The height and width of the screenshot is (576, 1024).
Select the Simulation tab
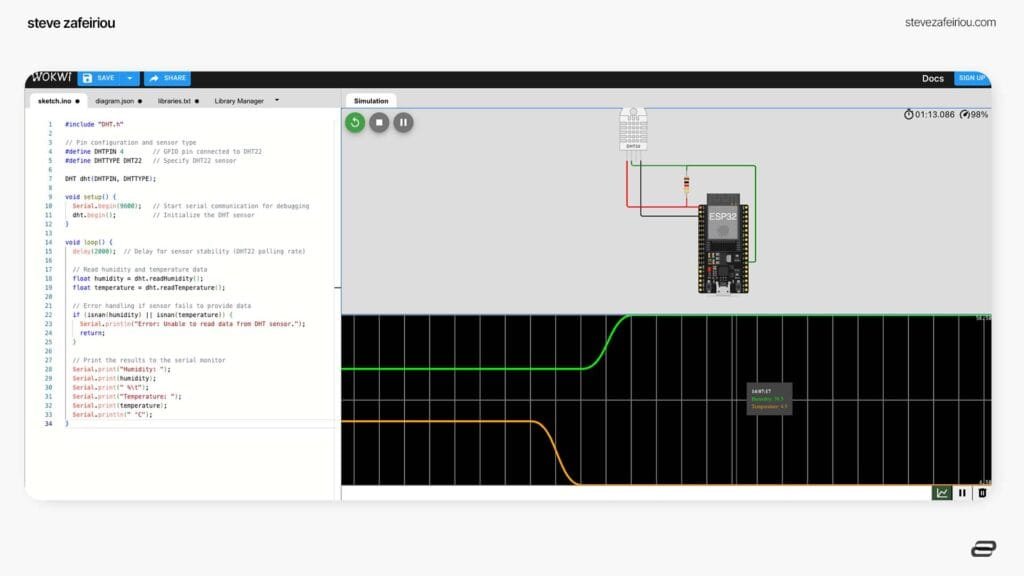[x=371, y=100]
